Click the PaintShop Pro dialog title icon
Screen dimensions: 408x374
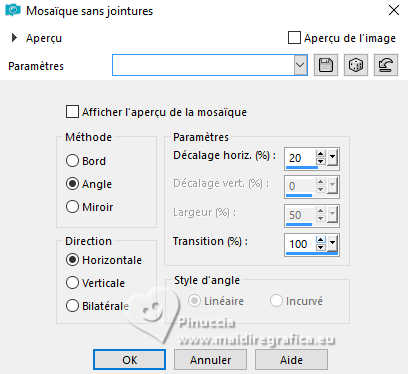(x=13, y=10)
